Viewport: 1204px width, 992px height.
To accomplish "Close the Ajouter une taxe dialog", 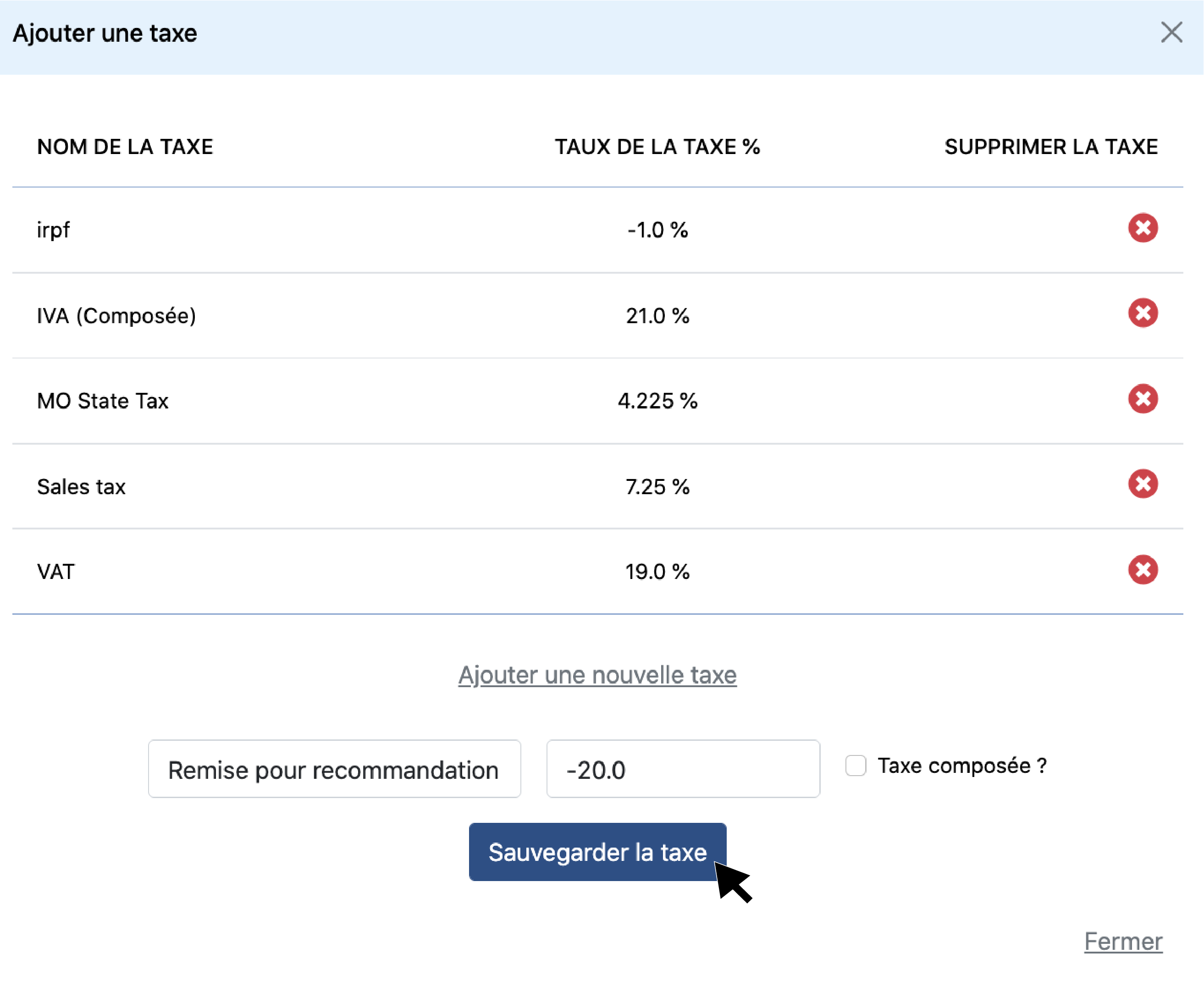I will coord(1171,33).
